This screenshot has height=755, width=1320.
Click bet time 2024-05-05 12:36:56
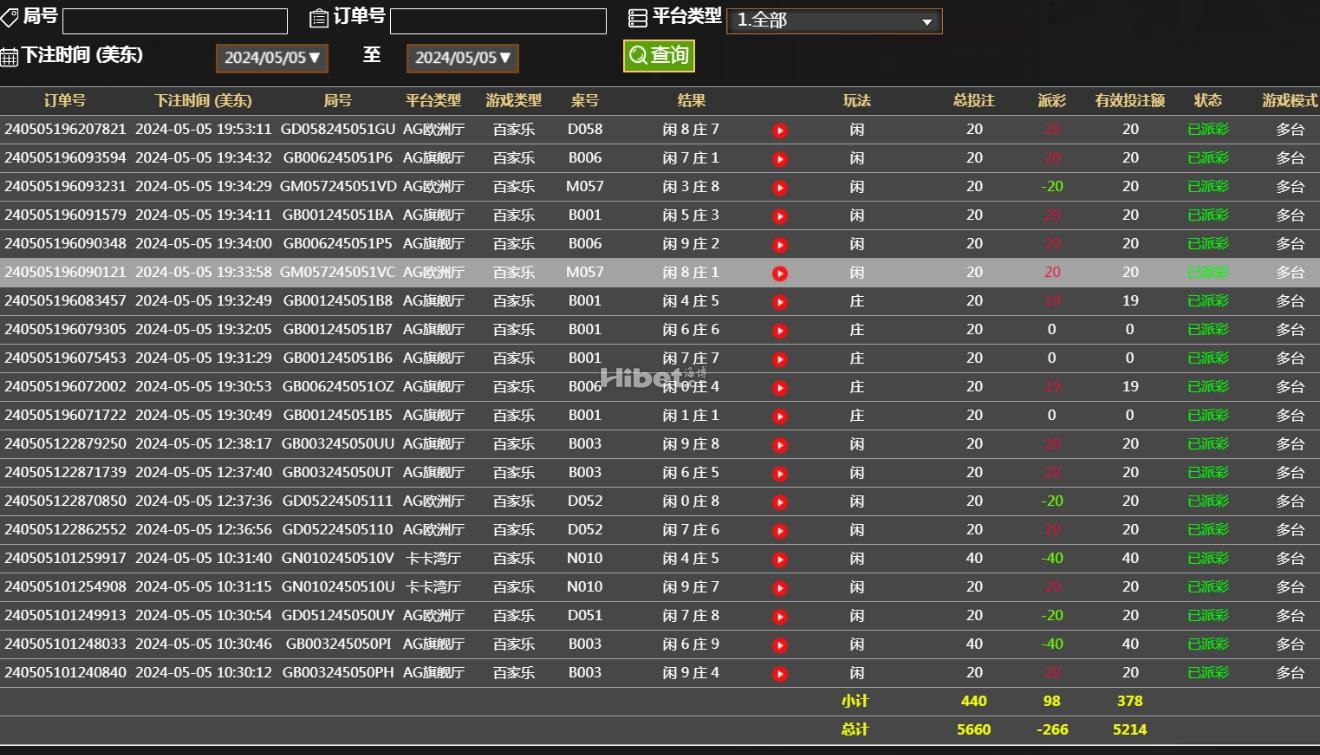(x=203, y=529)
